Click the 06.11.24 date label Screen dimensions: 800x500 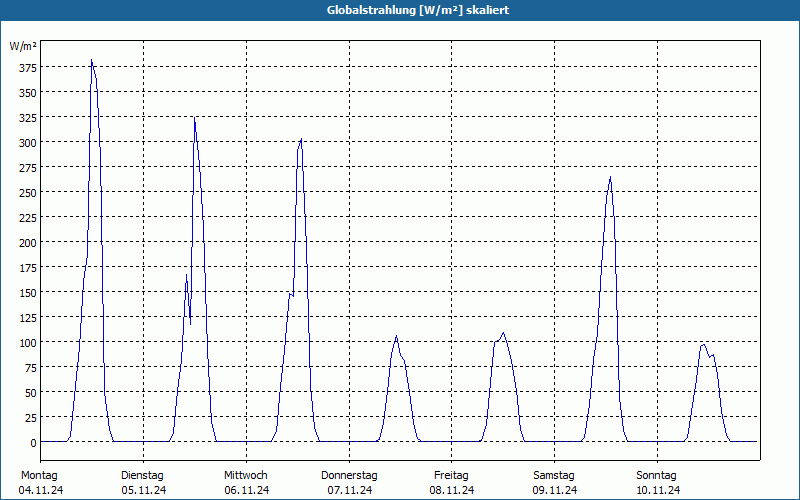click(247, 490)
